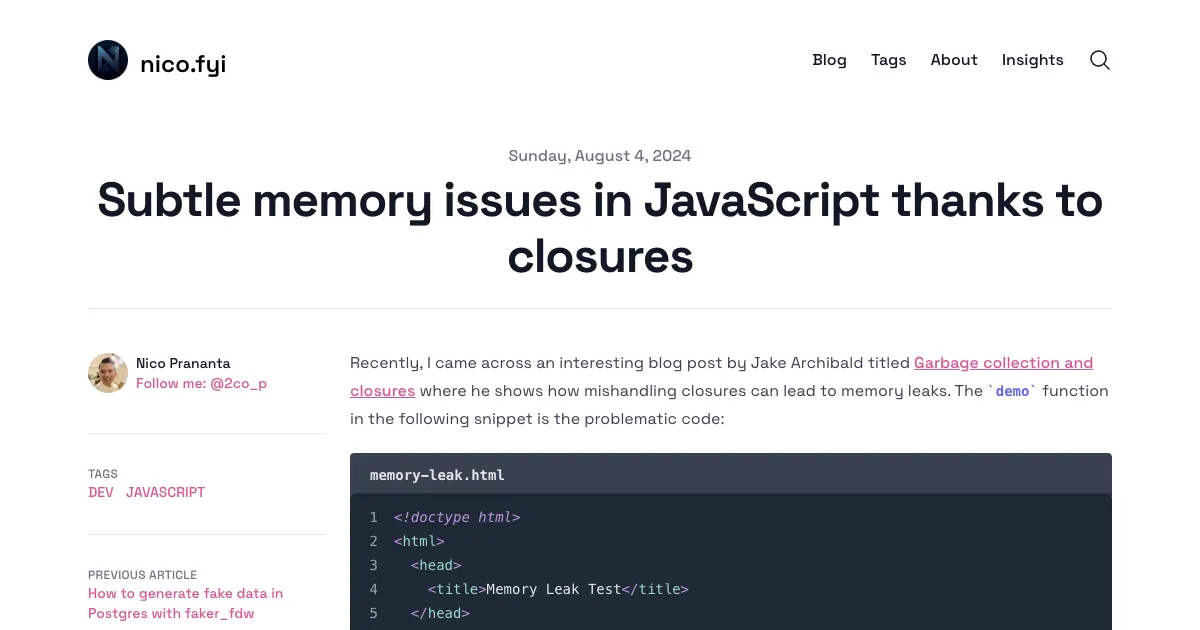Open the Blog menu item
Image resolution: width=1200 pixels, height=630 pixels.
[829, 60]
